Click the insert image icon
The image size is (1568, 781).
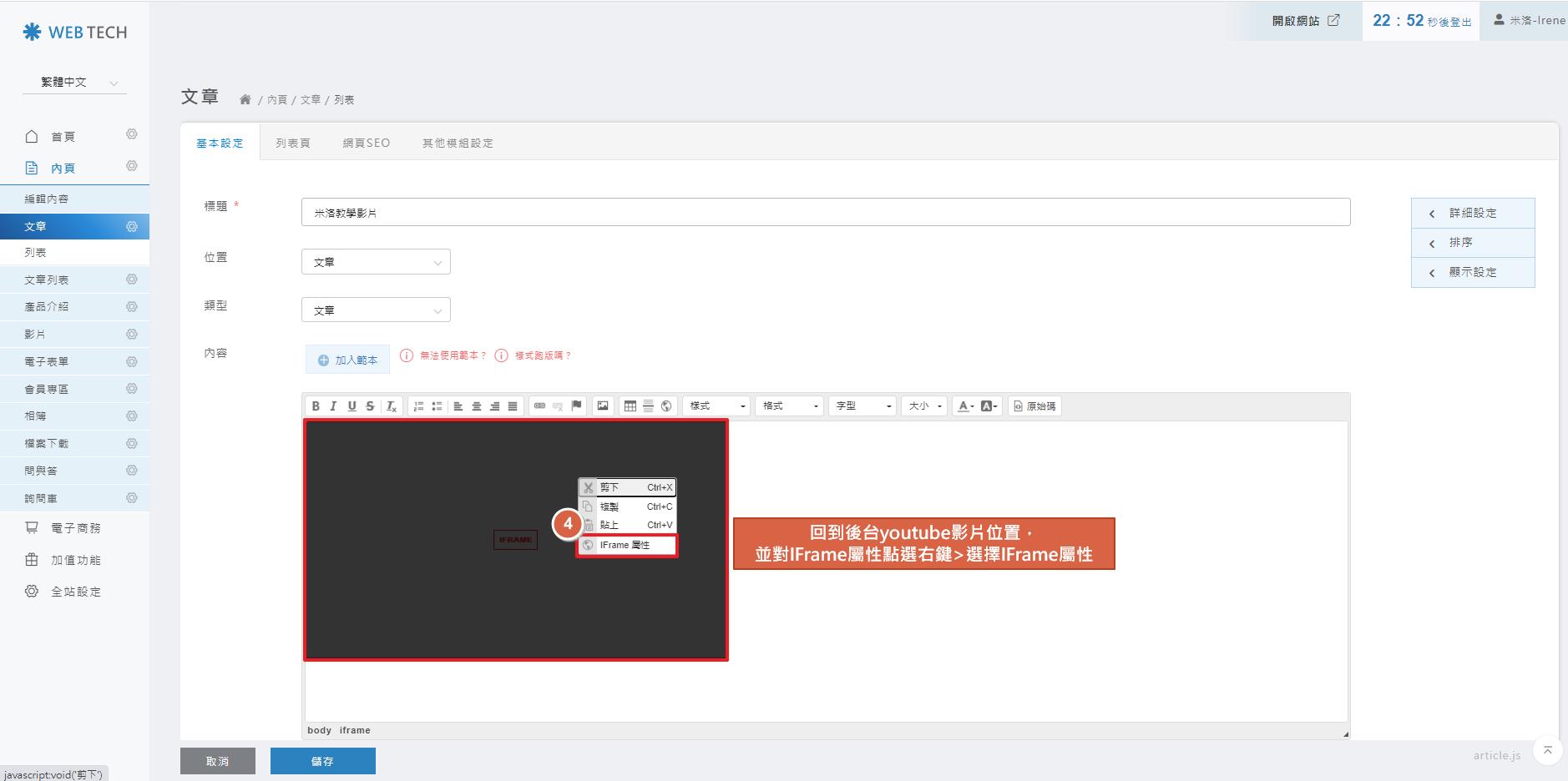[x=602, y=406]
